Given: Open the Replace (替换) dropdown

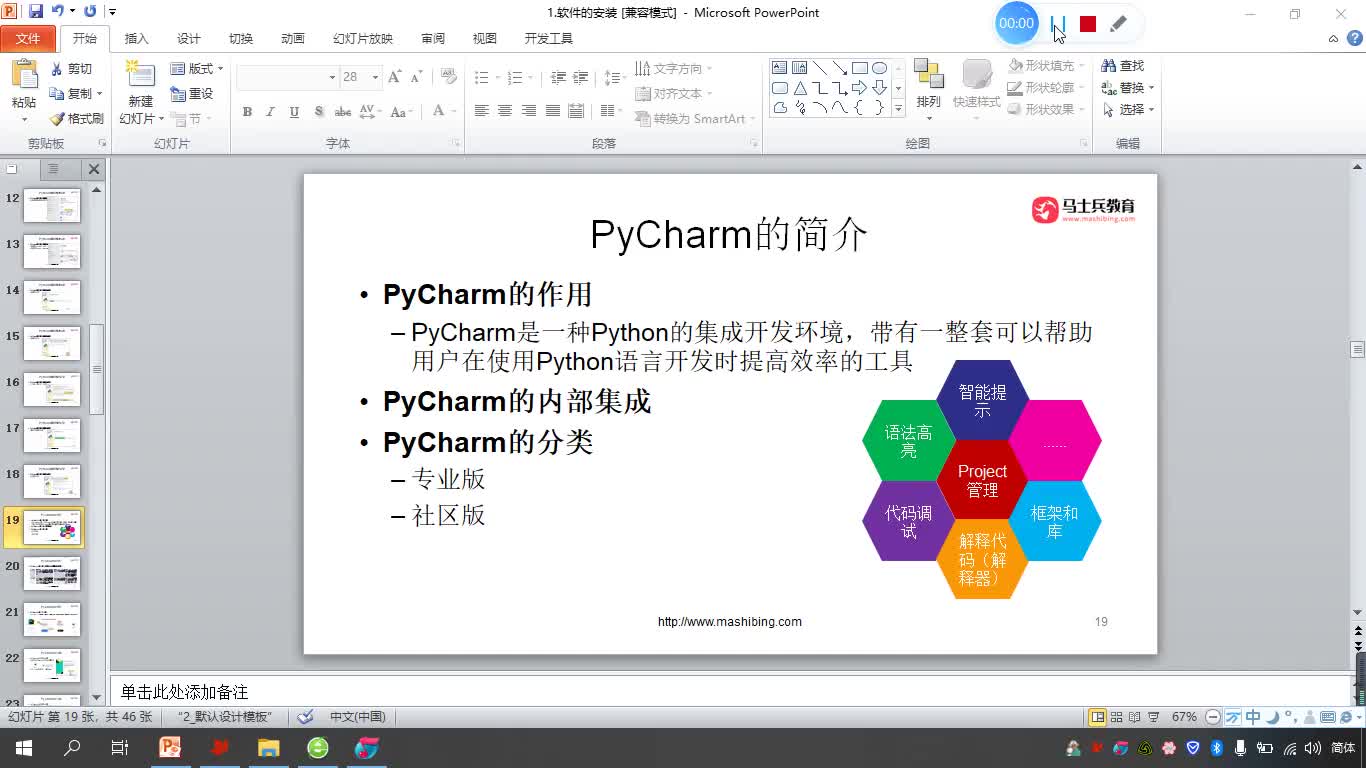Looking at the screenshot, I should click(1128, 88).
